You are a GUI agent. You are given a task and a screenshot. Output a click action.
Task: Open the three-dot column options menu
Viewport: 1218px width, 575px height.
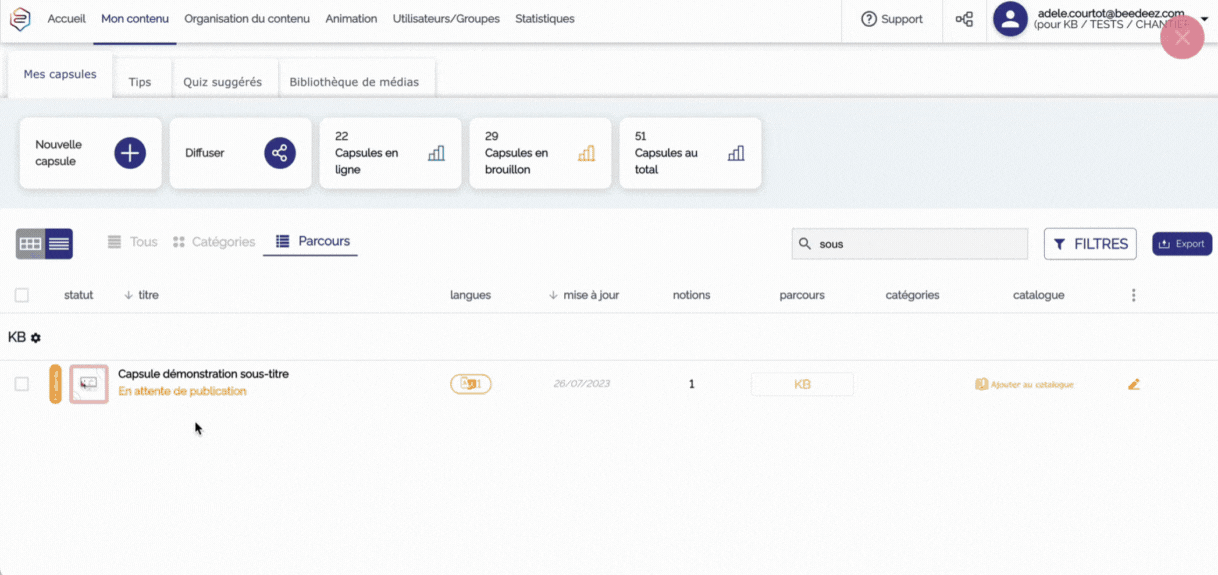(x=1133, y=295)
